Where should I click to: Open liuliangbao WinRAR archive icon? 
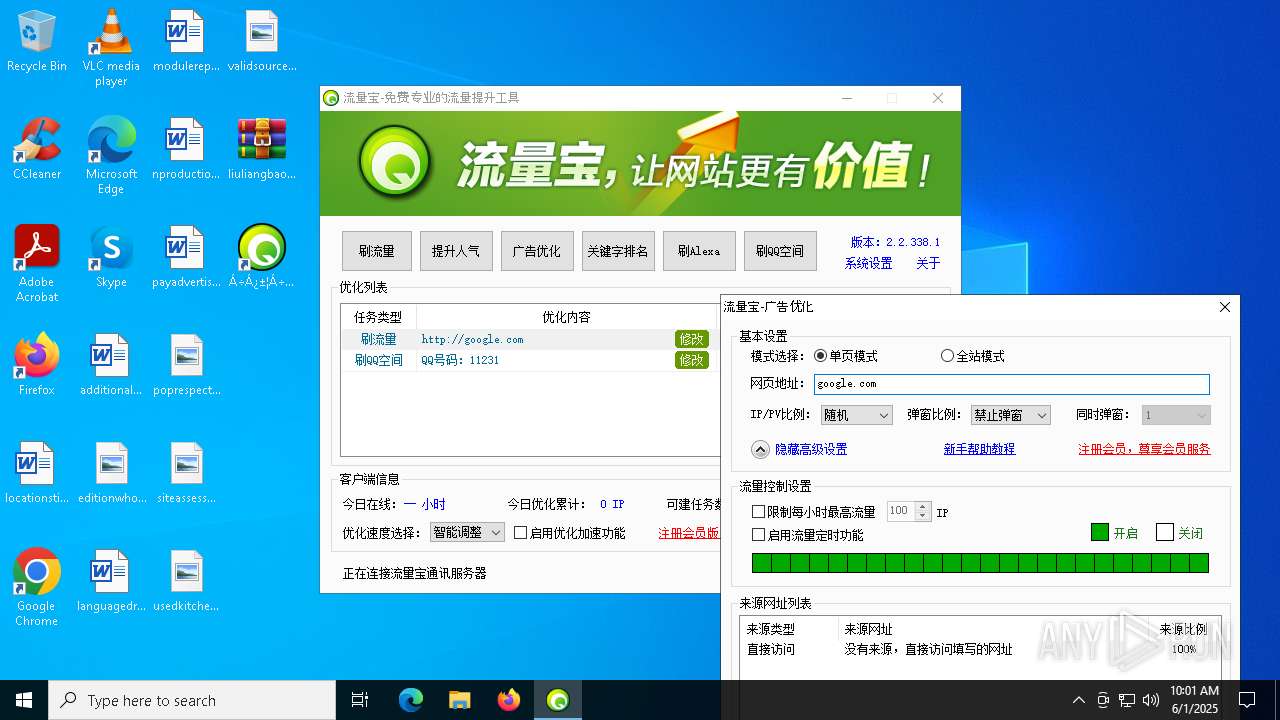click(x=262, y=148)
